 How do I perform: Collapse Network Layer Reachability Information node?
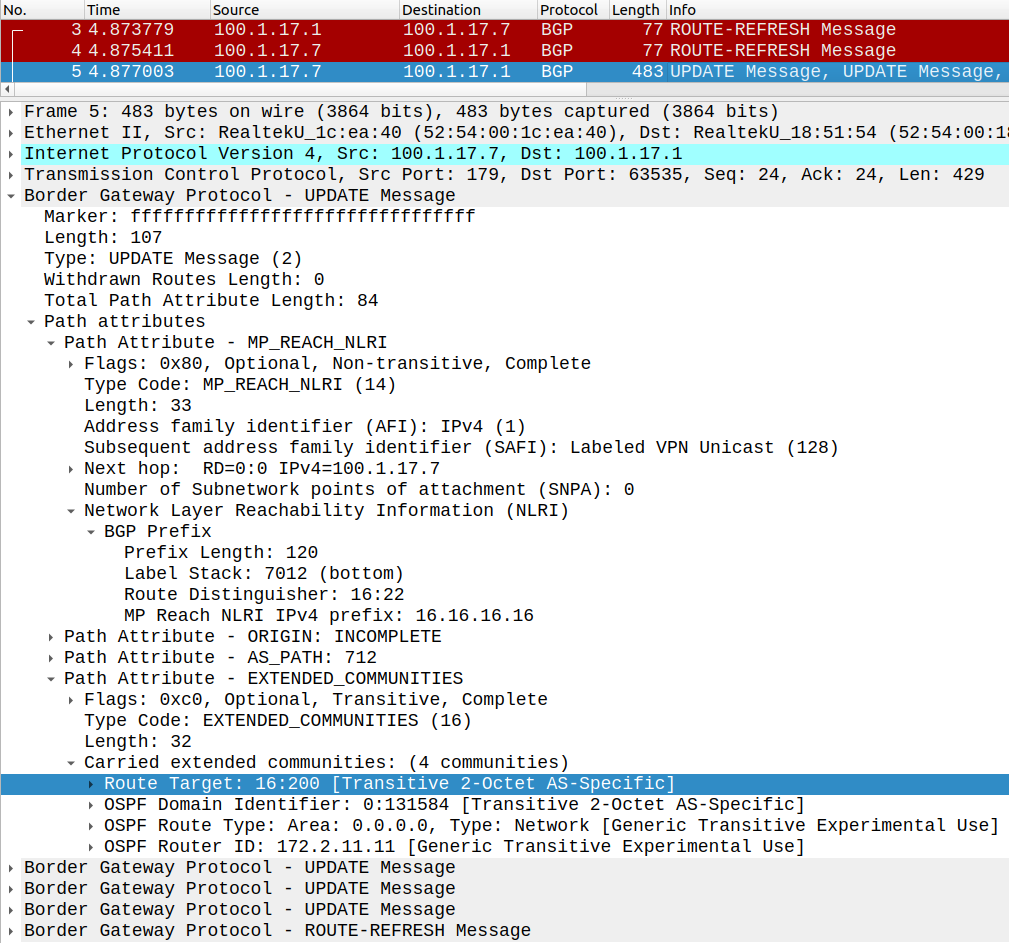[x=71, y=511]
